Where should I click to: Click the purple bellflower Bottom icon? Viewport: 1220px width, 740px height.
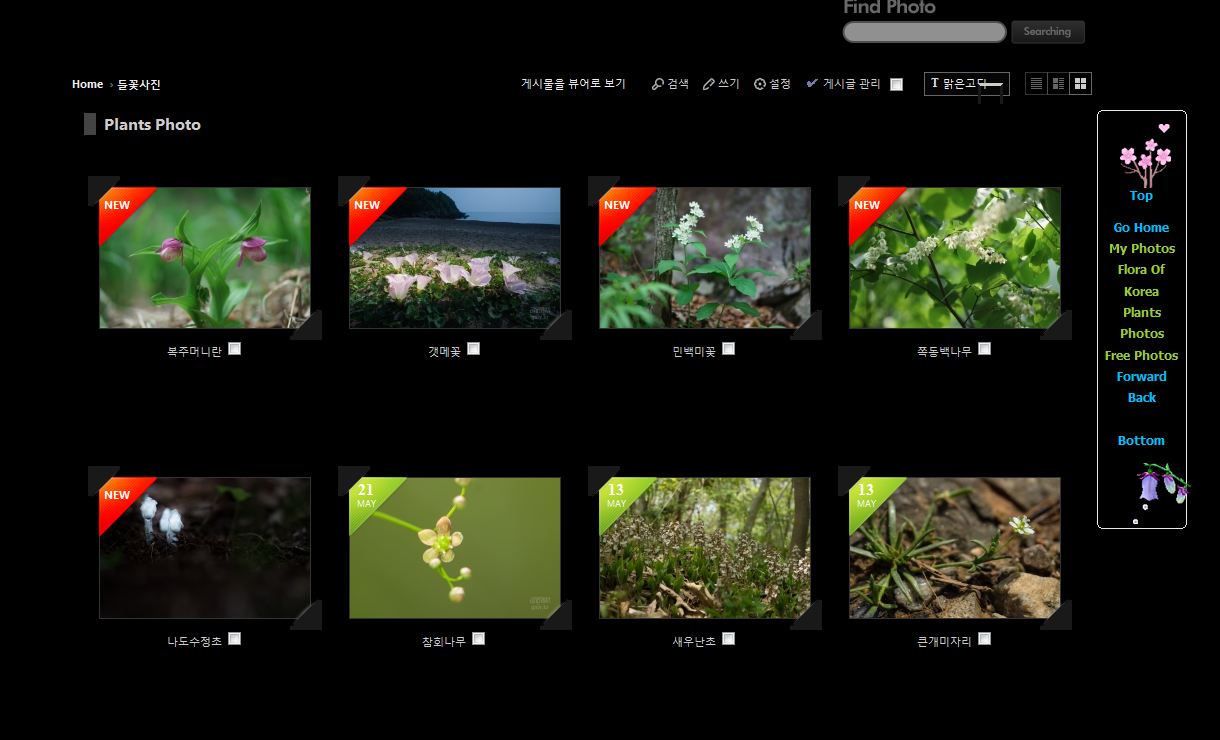(x=1162, y=484)
